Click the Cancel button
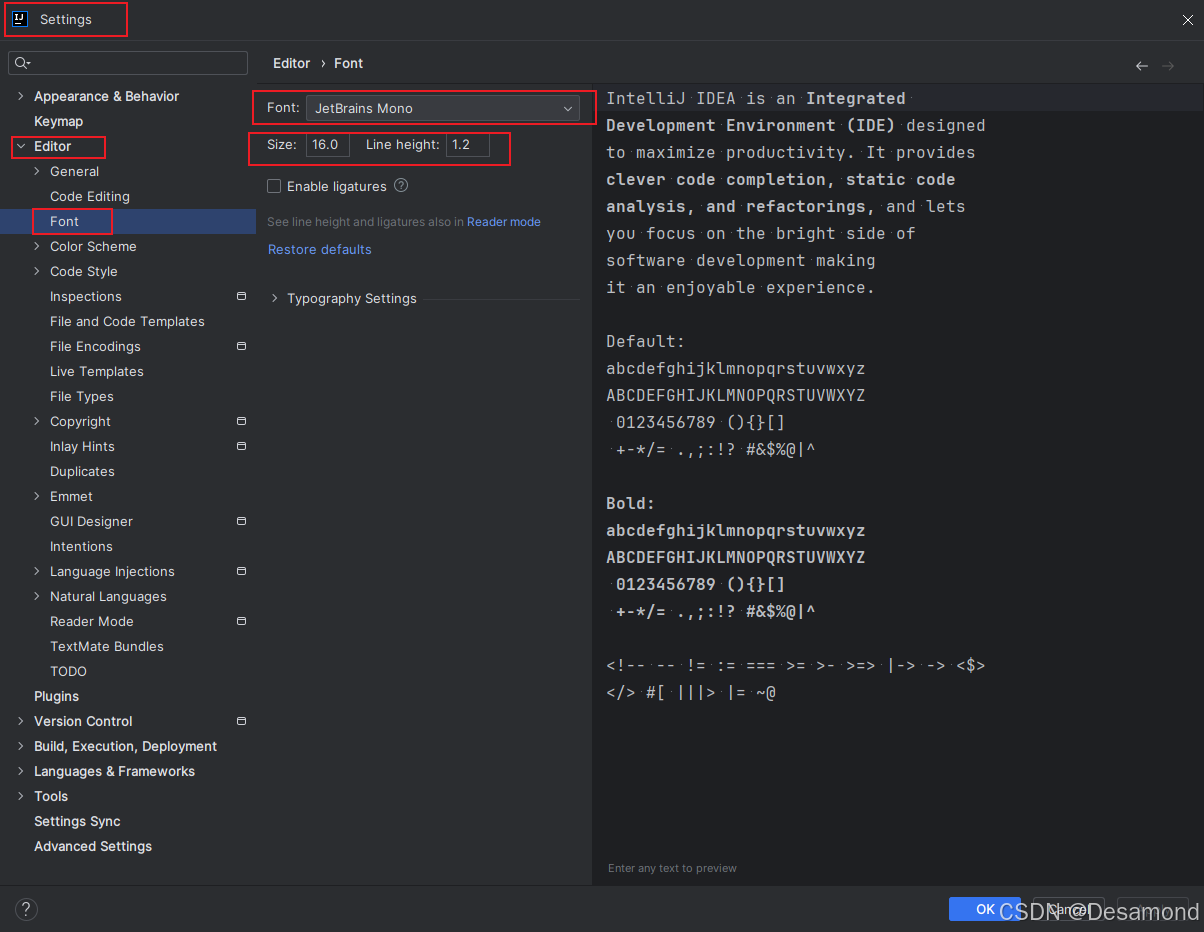Image resolution: width=1204 pixels, height=932 pixels. tap(1067, 909)
